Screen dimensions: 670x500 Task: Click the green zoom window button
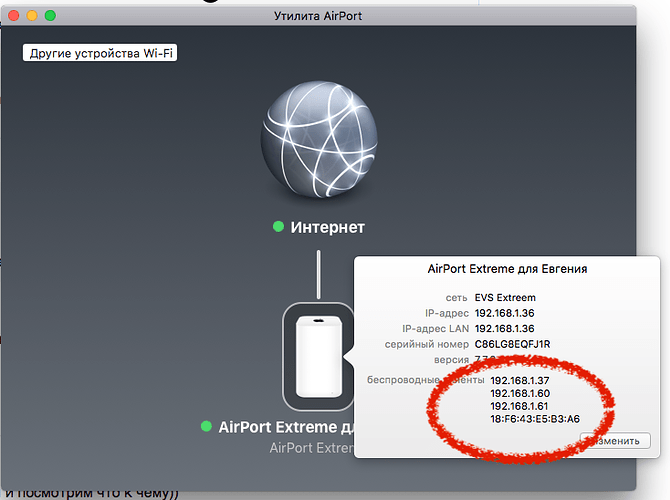coord(50,16)
